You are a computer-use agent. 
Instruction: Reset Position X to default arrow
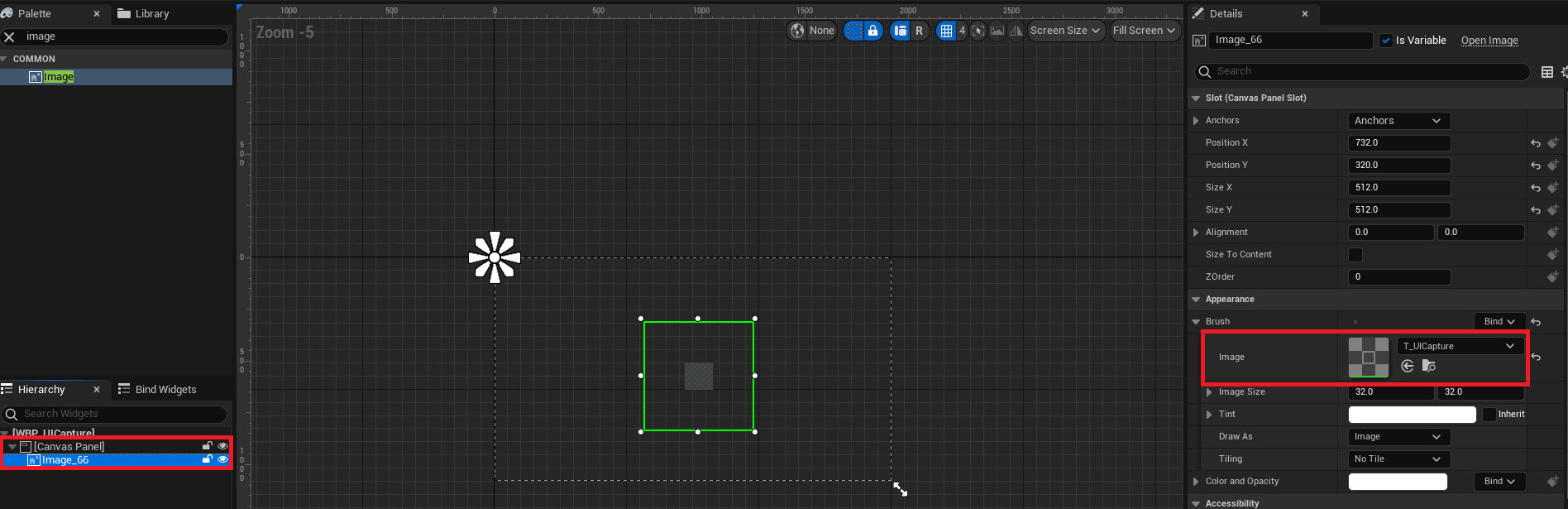point(1536,143)
